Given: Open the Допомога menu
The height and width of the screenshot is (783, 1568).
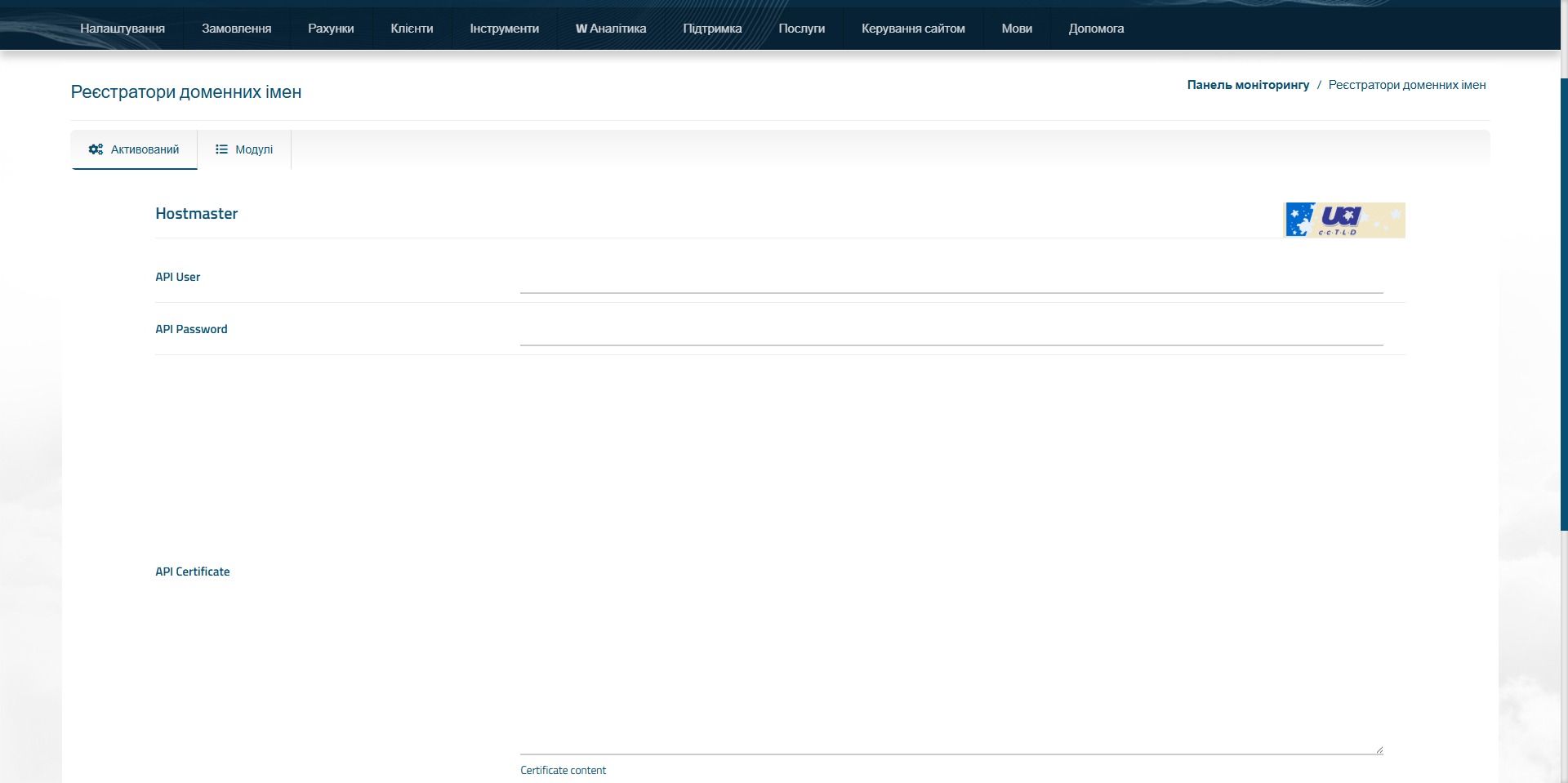Looking at the screenshot, I should (x=1096, y=29).
